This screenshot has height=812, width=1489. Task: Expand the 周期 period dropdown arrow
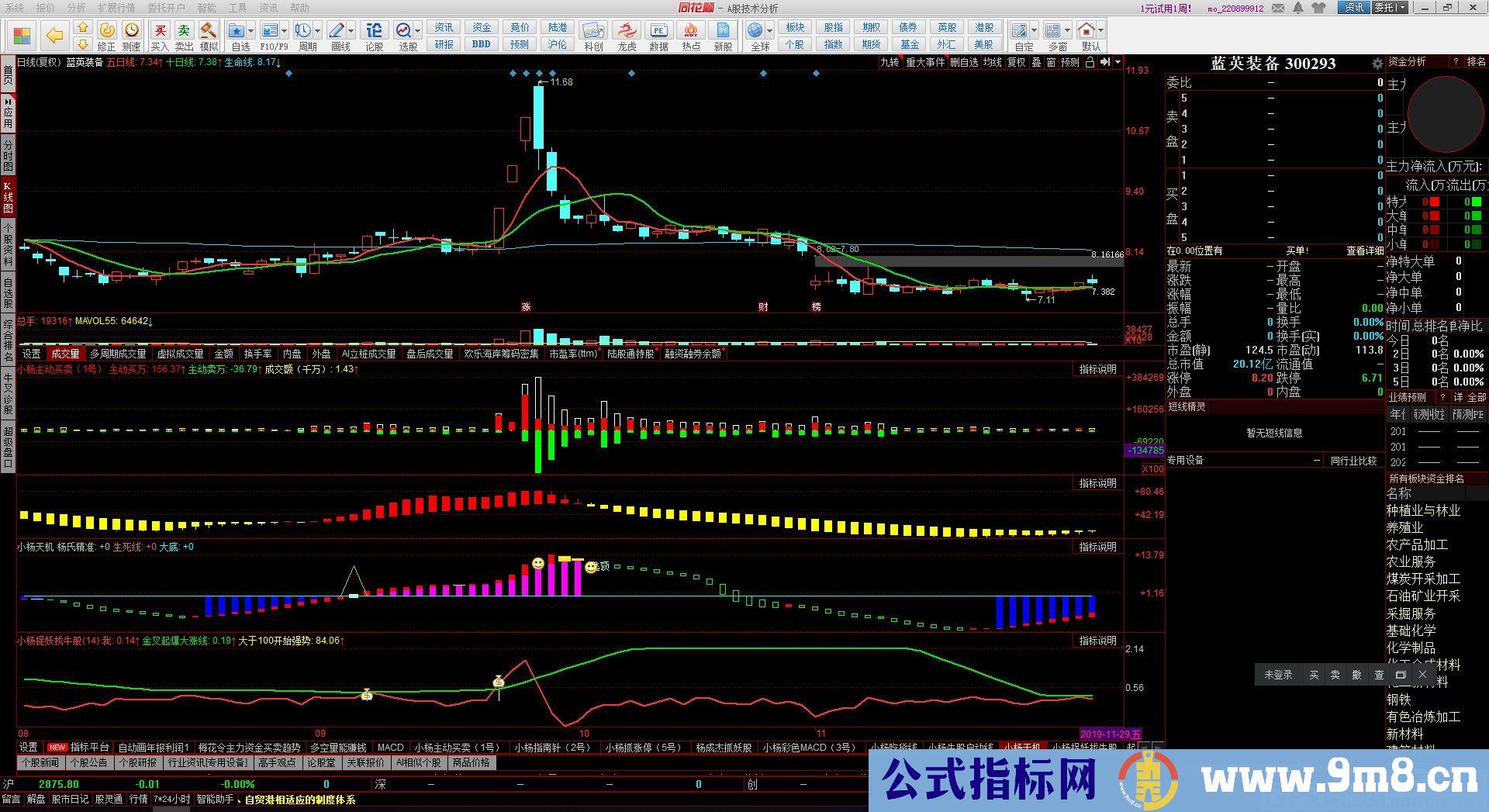pyautogui.click(x=317, y=31)
